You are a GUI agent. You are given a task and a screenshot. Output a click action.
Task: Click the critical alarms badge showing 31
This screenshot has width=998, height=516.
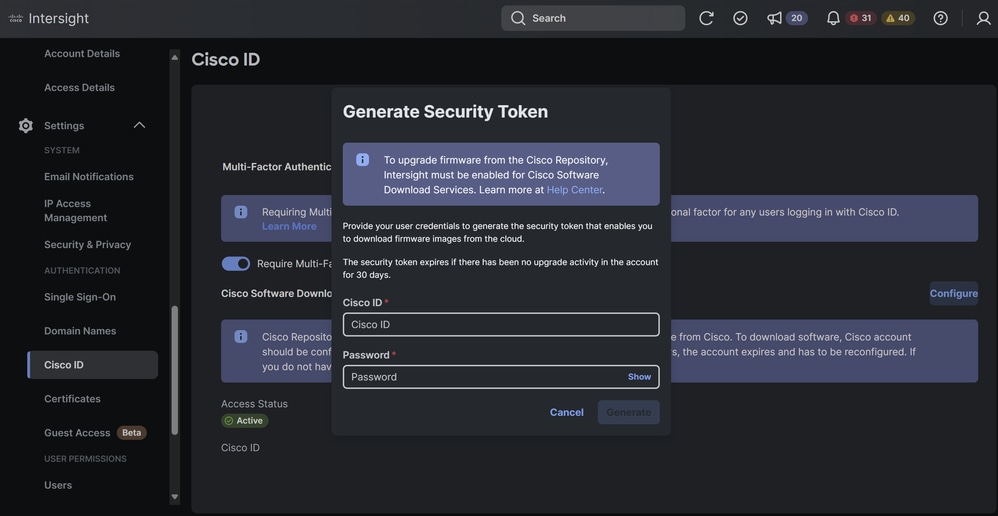pos(861,18)
